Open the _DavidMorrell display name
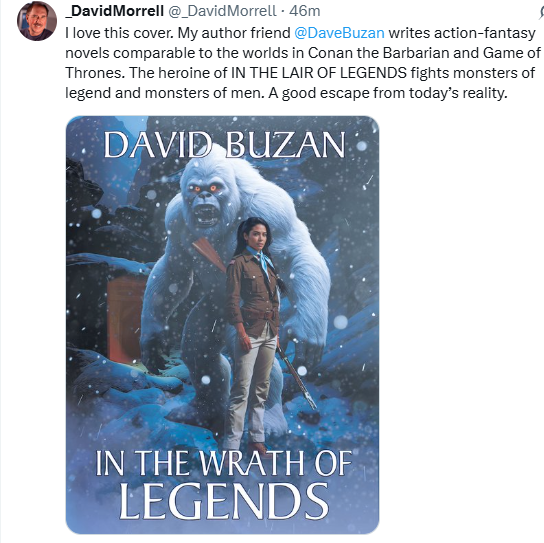This screenshot has height=543, width=544. tap(114, 11)
